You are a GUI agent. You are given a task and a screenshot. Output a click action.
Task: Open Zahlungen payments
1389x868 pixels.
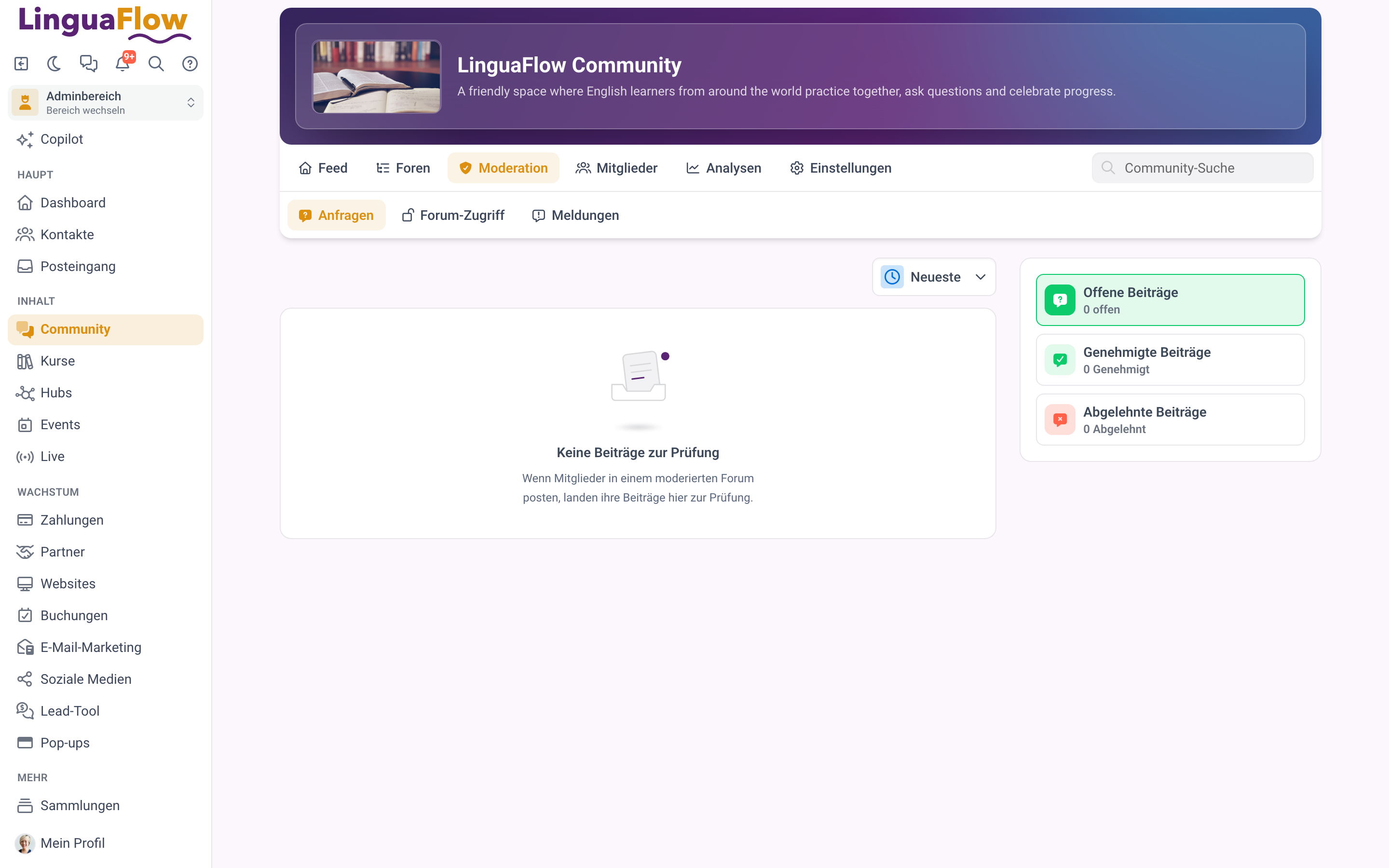tap(106, 520)
